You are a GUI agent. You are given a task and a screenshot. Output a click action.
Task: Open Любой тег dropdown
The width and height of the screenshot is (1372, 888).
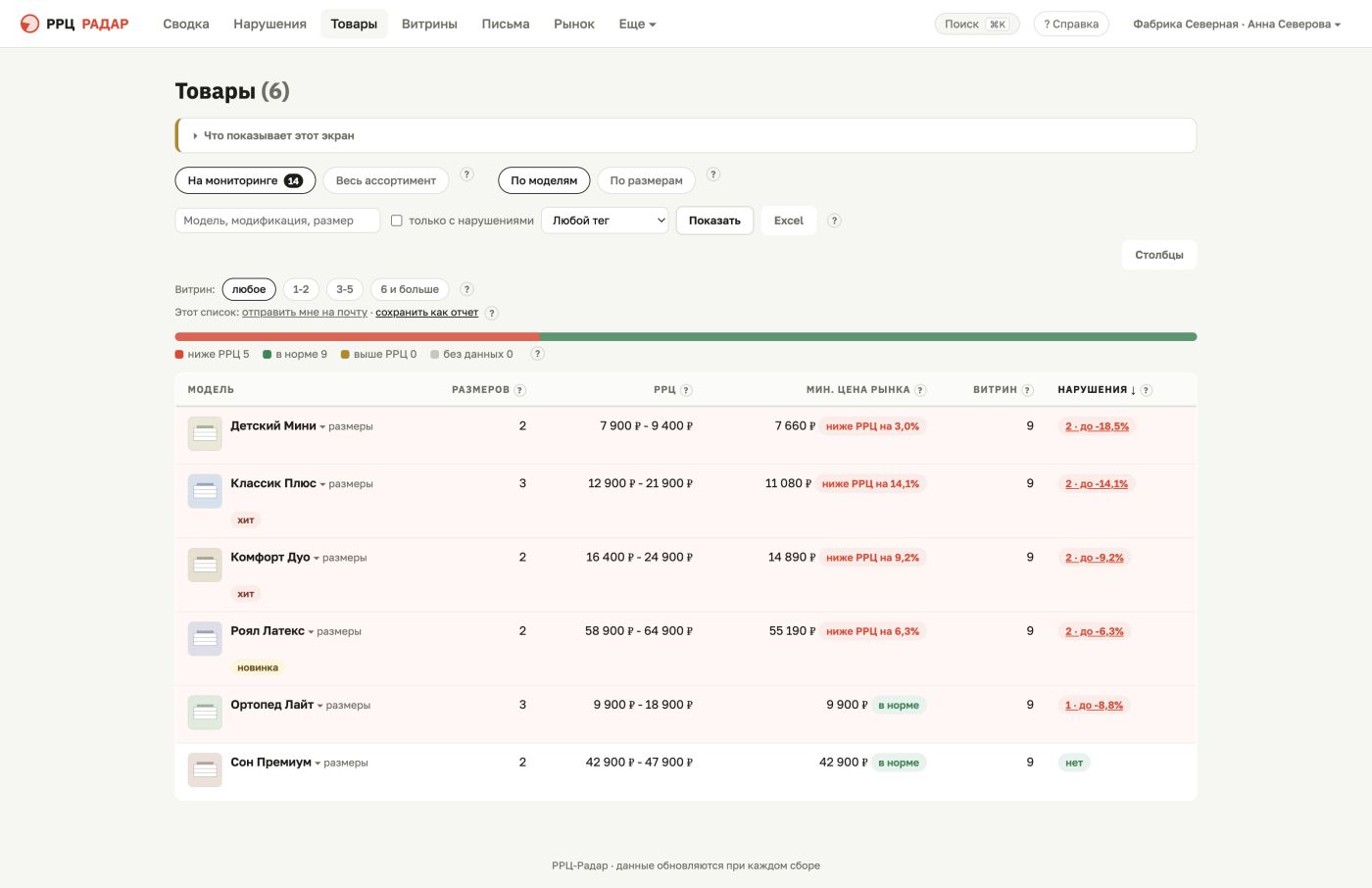(605, 221)
